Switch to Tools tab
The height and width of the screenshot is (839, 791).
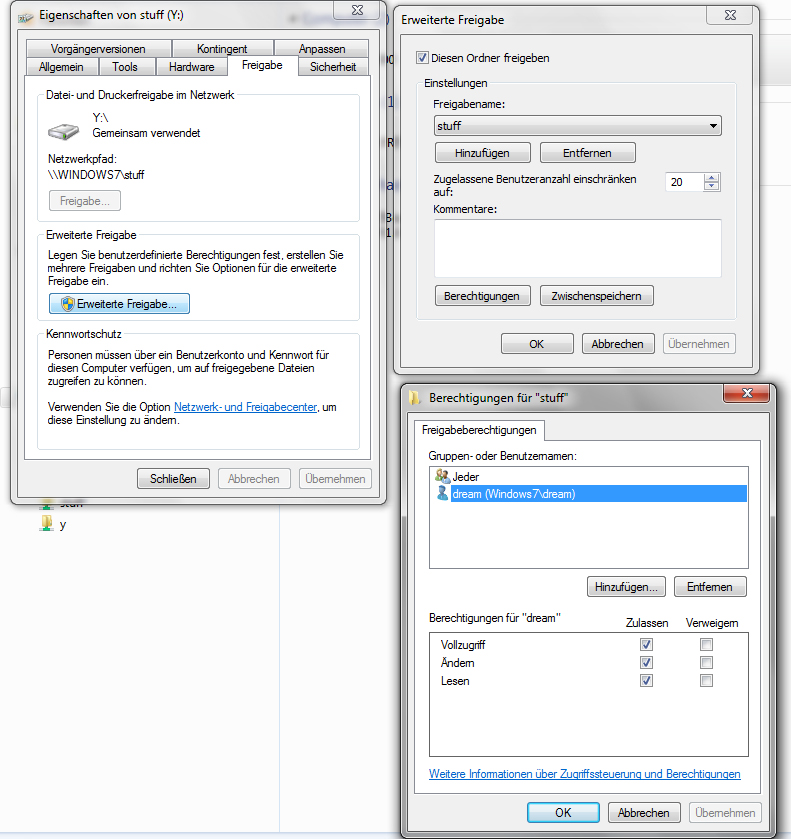125,67
